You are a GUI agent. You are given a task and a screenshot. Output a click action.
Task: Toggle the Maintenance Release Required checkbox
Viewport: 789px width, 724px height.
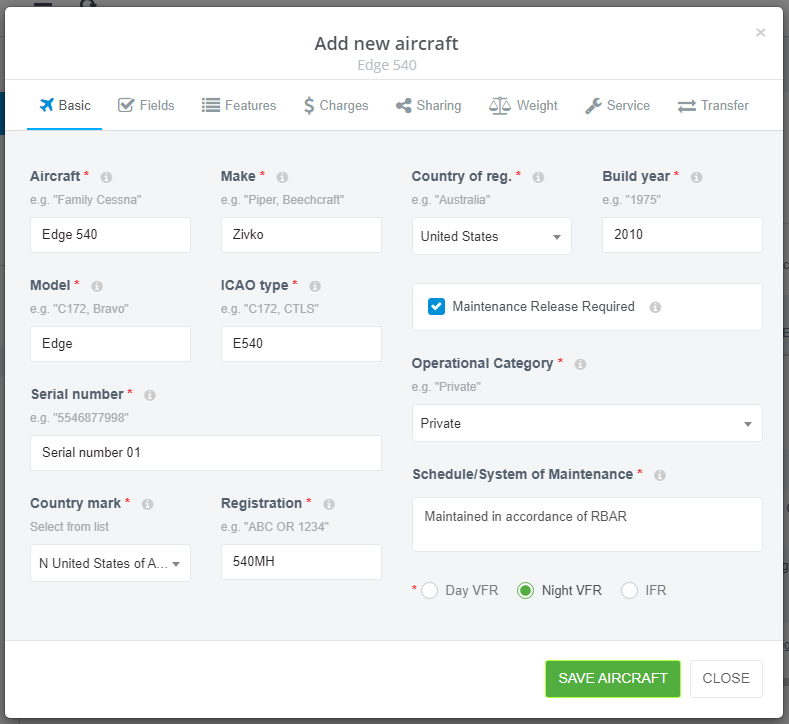point(436,306)
